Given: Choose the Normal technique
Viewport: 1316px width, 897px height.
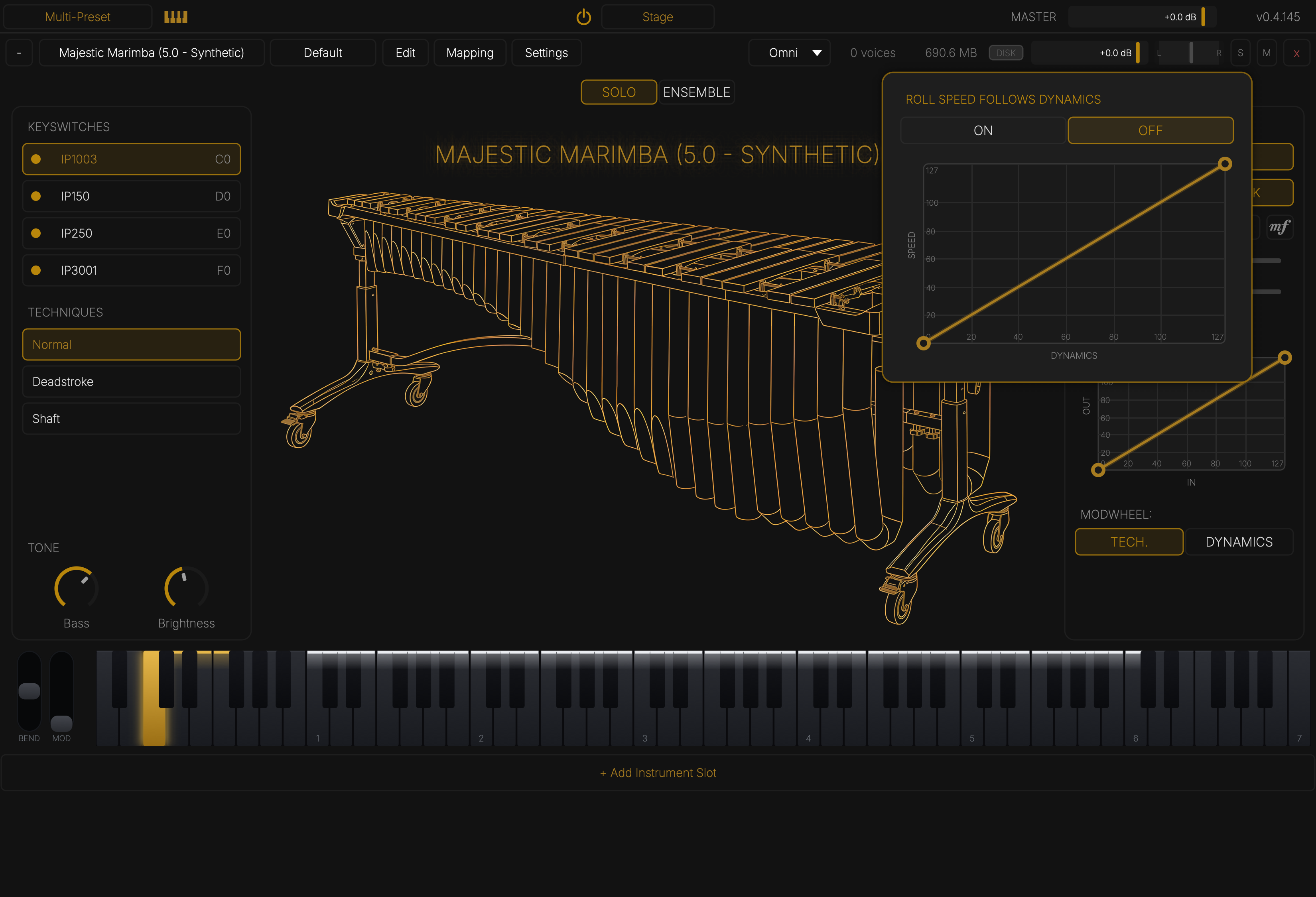Looking at the screenshot, I should click(x=131, y=345).
